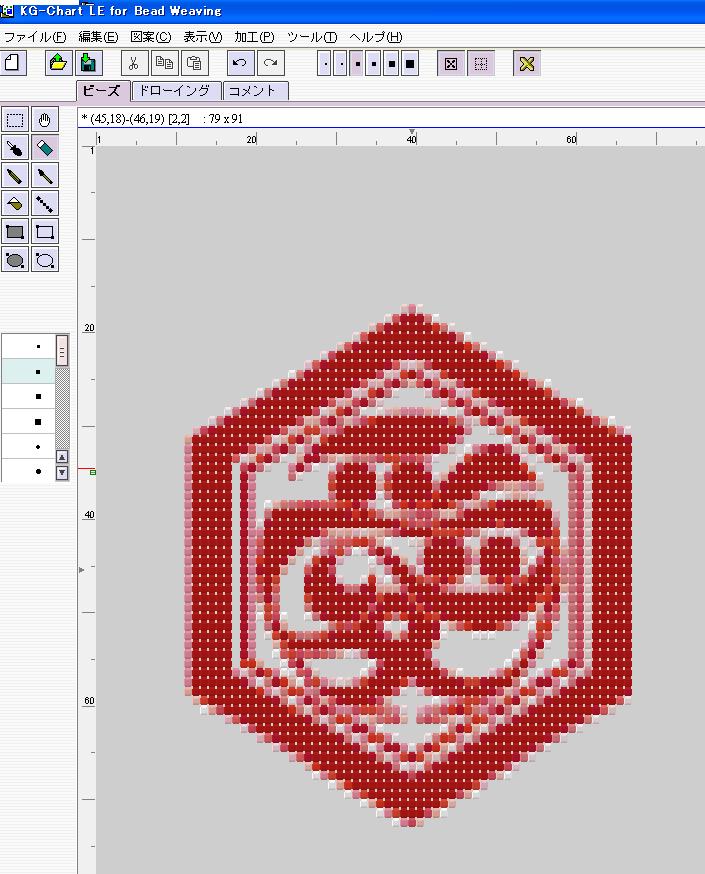This screenshot has height=874, width=705.
Task: Undo the last action
Action: [x=241, y=63]
